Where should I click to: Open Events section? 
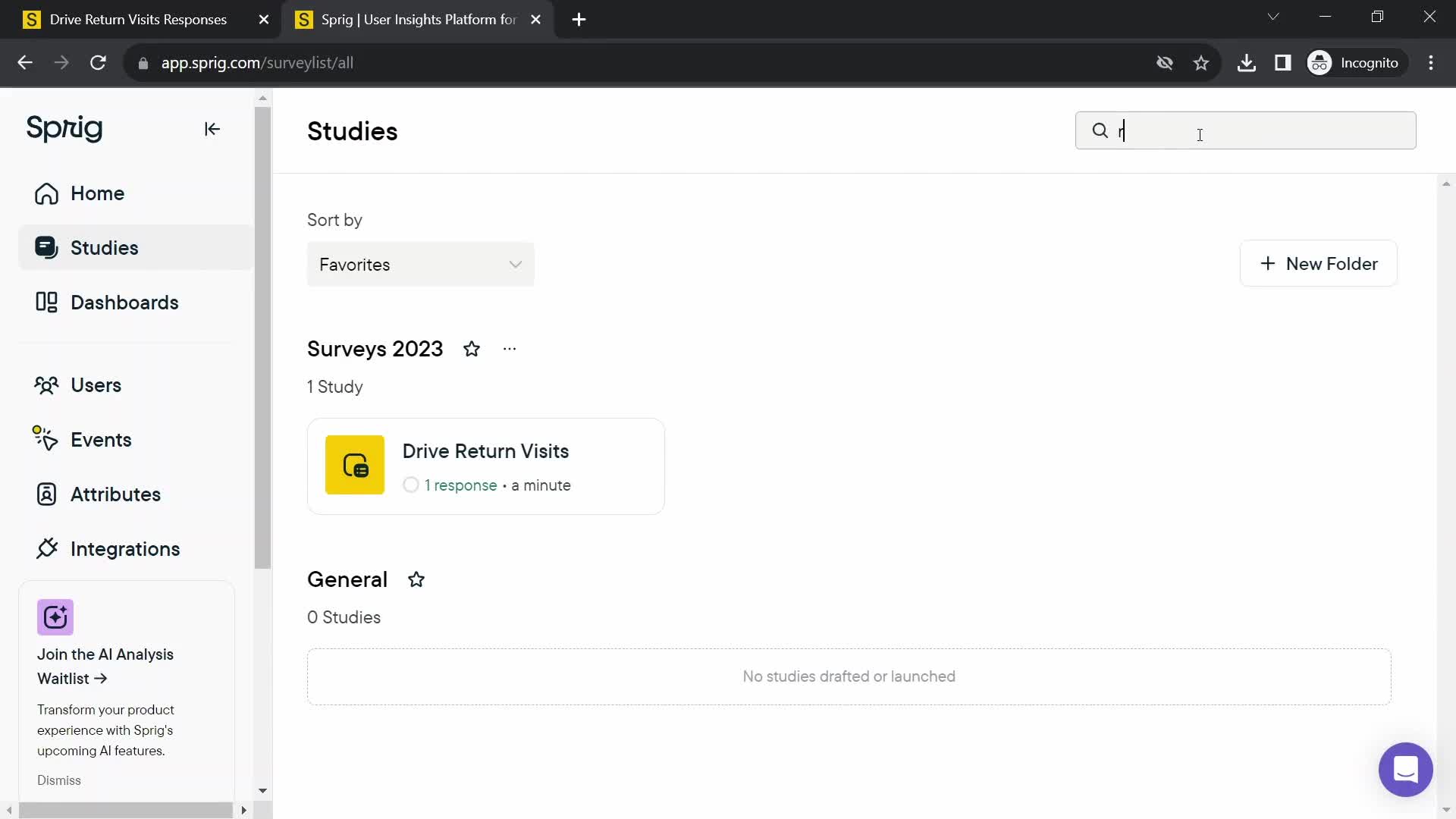pos(101,440)
